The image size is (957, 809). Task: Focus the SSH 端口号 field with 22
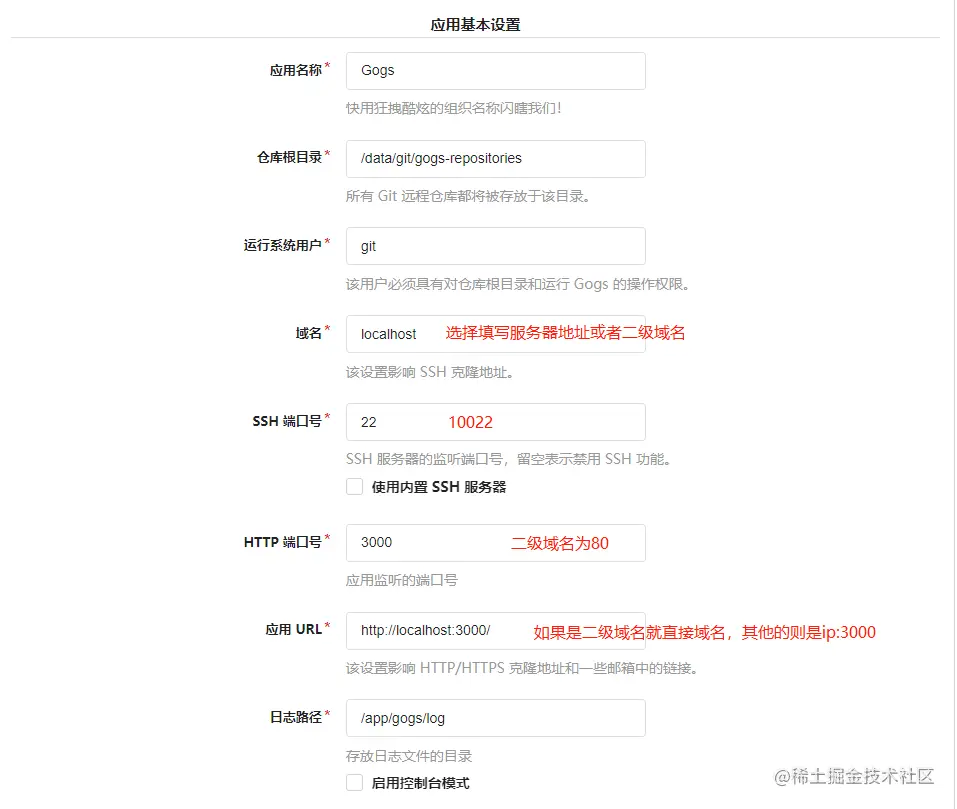tap(496, 422)
